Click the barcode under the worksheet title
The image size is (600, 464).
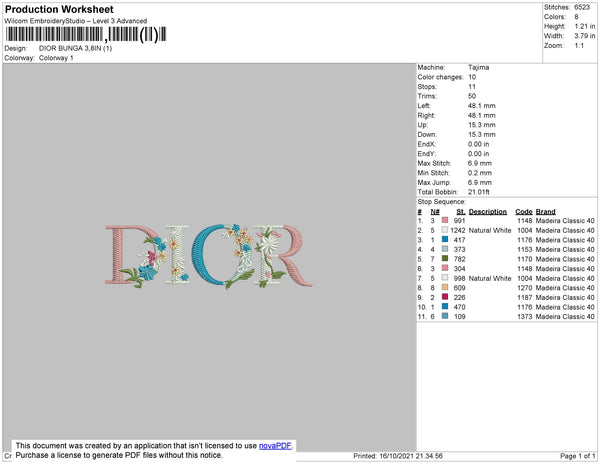coord(86,34)
